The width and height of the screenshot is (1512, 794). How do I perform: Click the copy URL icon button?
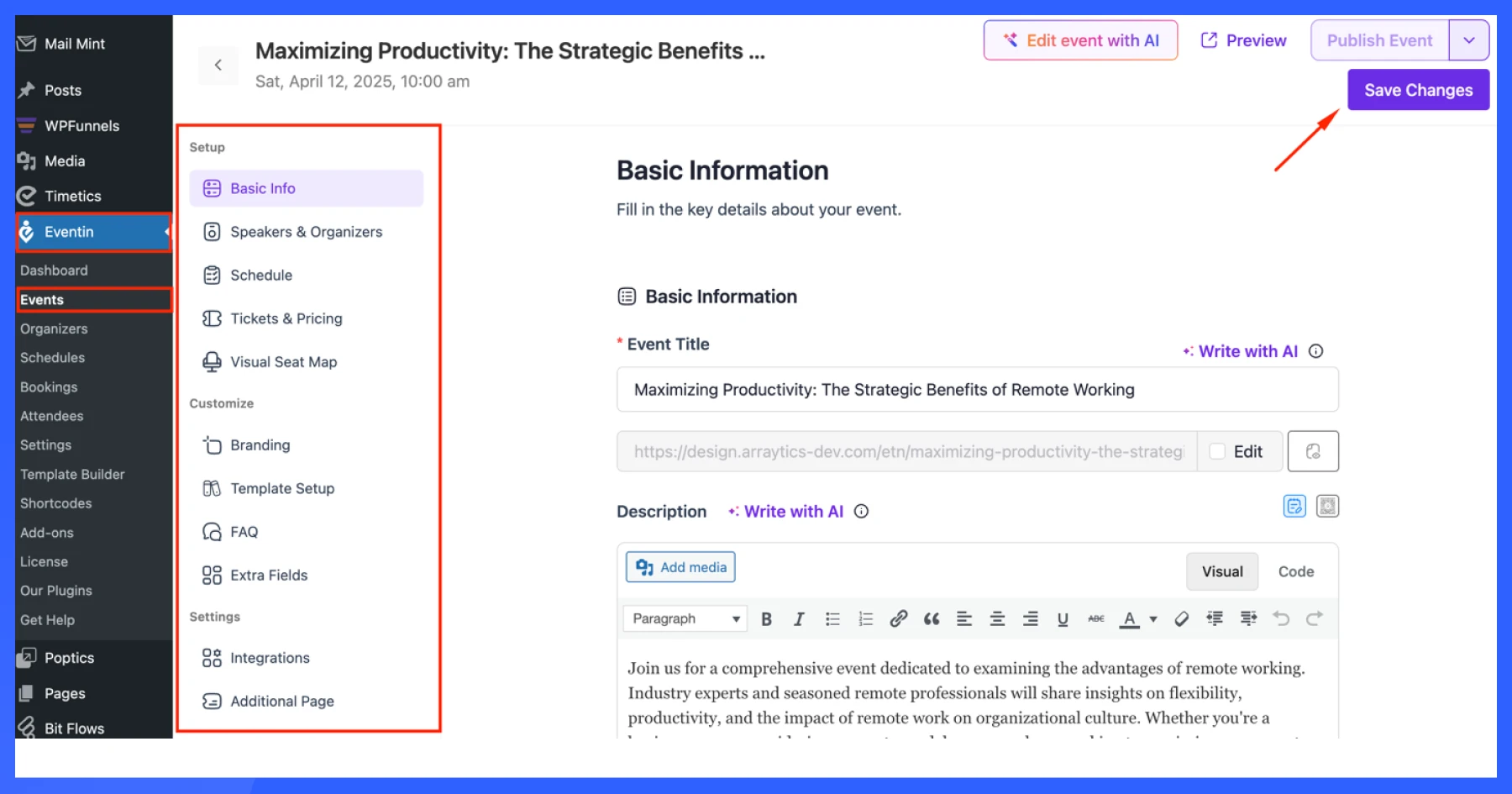pyautogui.click(x=1313, y=452)
